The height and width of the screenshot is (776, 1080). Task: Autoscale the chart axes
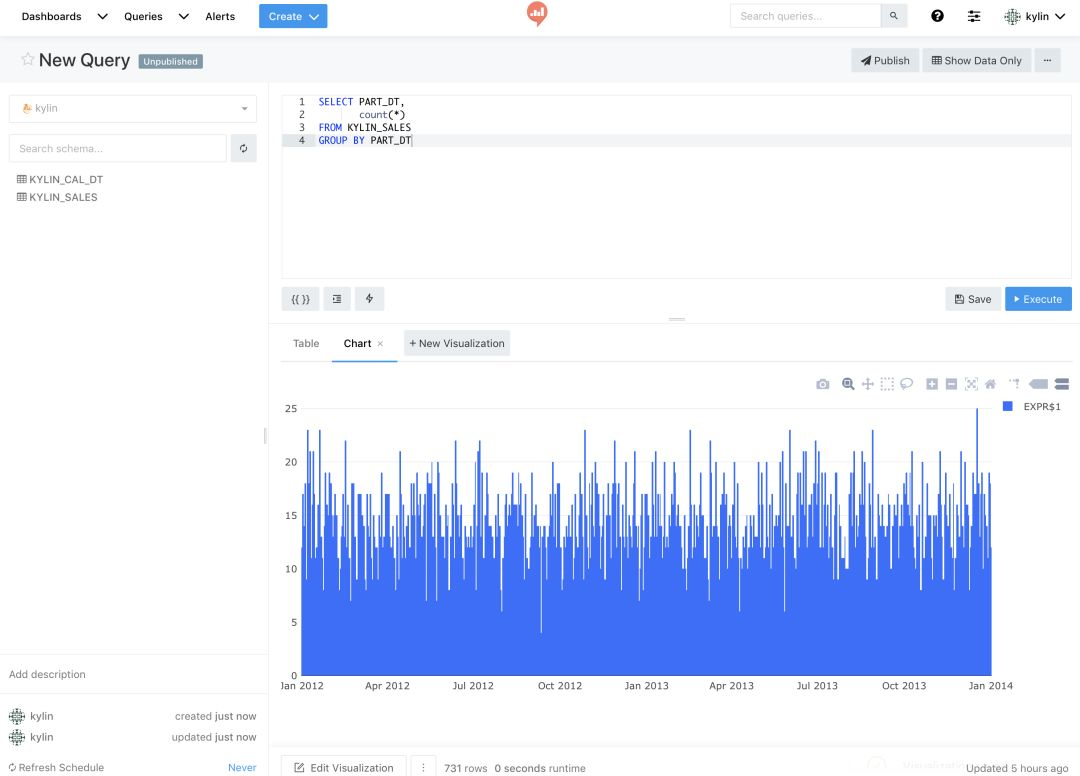coord(971,384)
